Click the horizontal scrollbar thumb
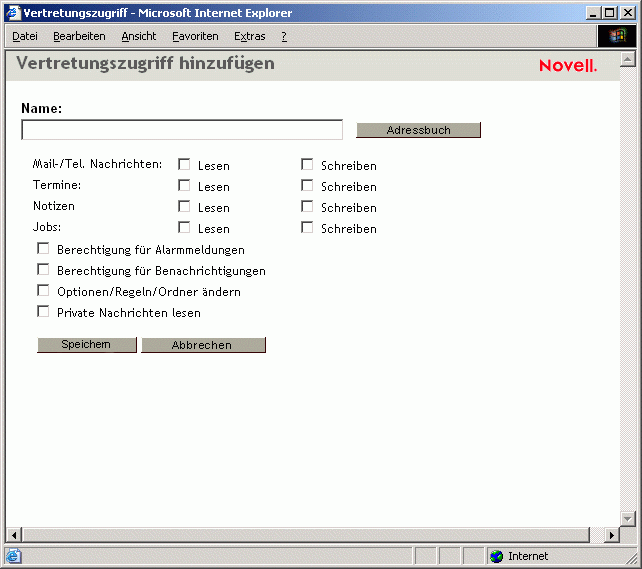Image resolution: width=642 pixels, height=569 pixels. (306, 535)
